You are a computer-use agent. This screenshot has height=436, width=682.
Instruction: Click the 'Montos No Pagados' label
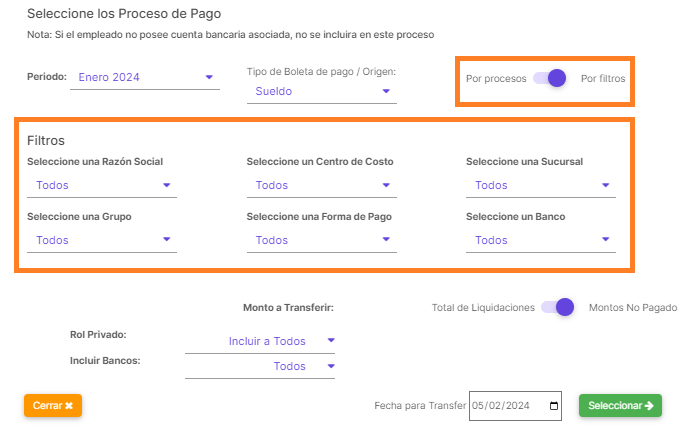(x=634, y=308)
